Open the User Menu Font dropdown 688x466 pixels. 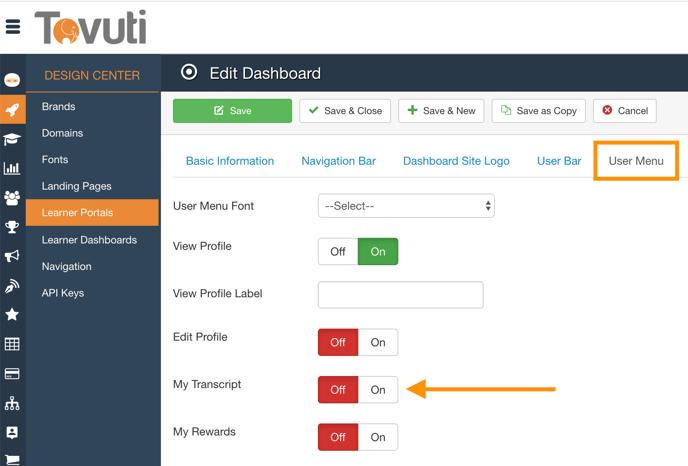tap(406, 206)
